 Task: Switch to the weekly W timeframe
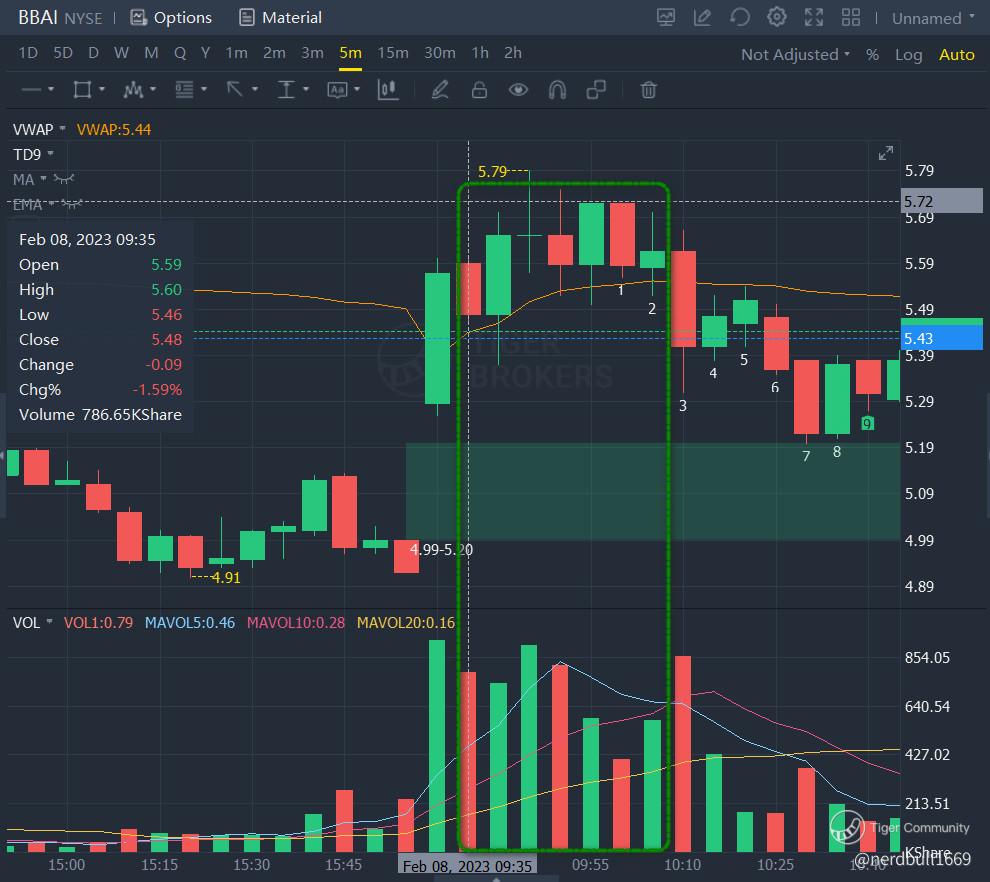tap(121, 53)
